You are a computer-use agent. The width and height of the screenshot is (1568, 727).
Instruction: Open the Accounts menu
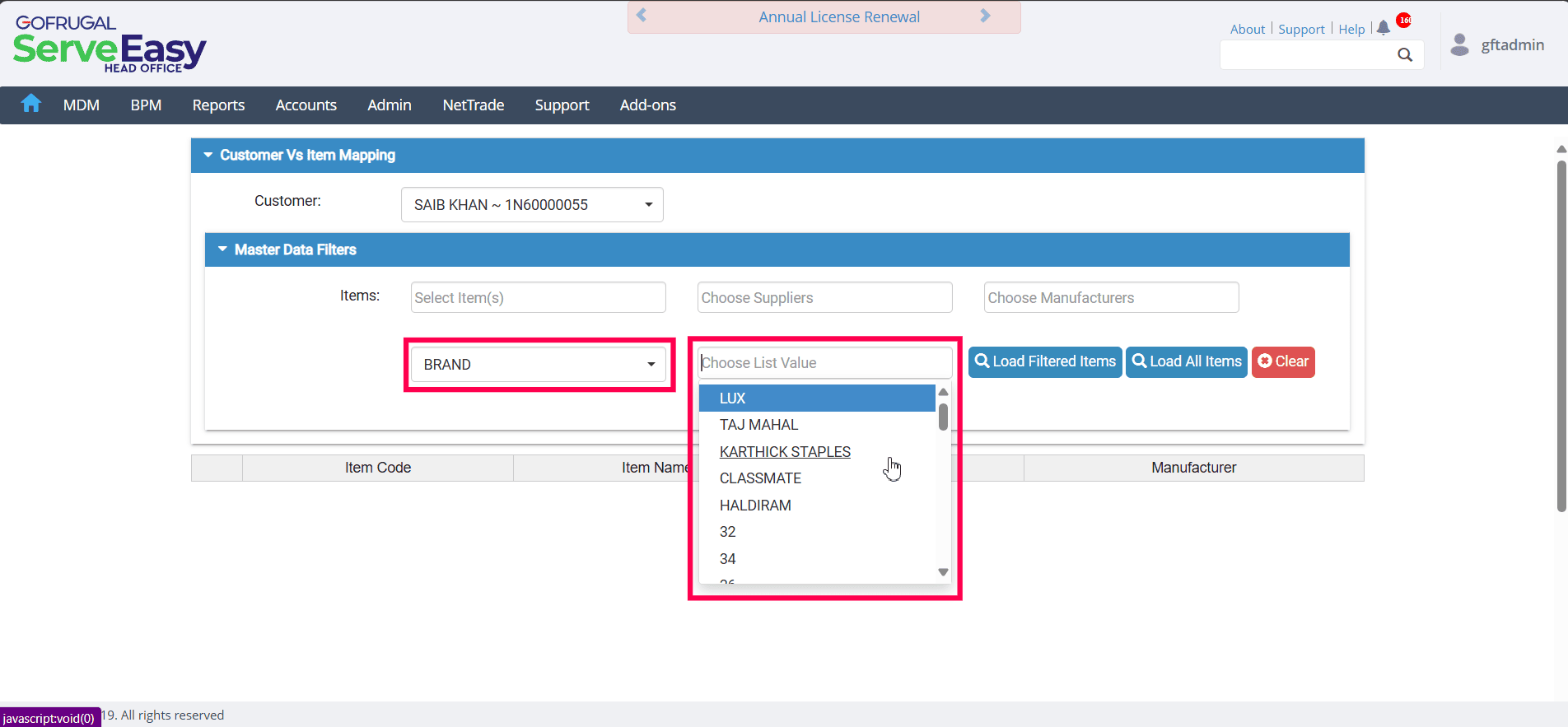pos(306,105)
